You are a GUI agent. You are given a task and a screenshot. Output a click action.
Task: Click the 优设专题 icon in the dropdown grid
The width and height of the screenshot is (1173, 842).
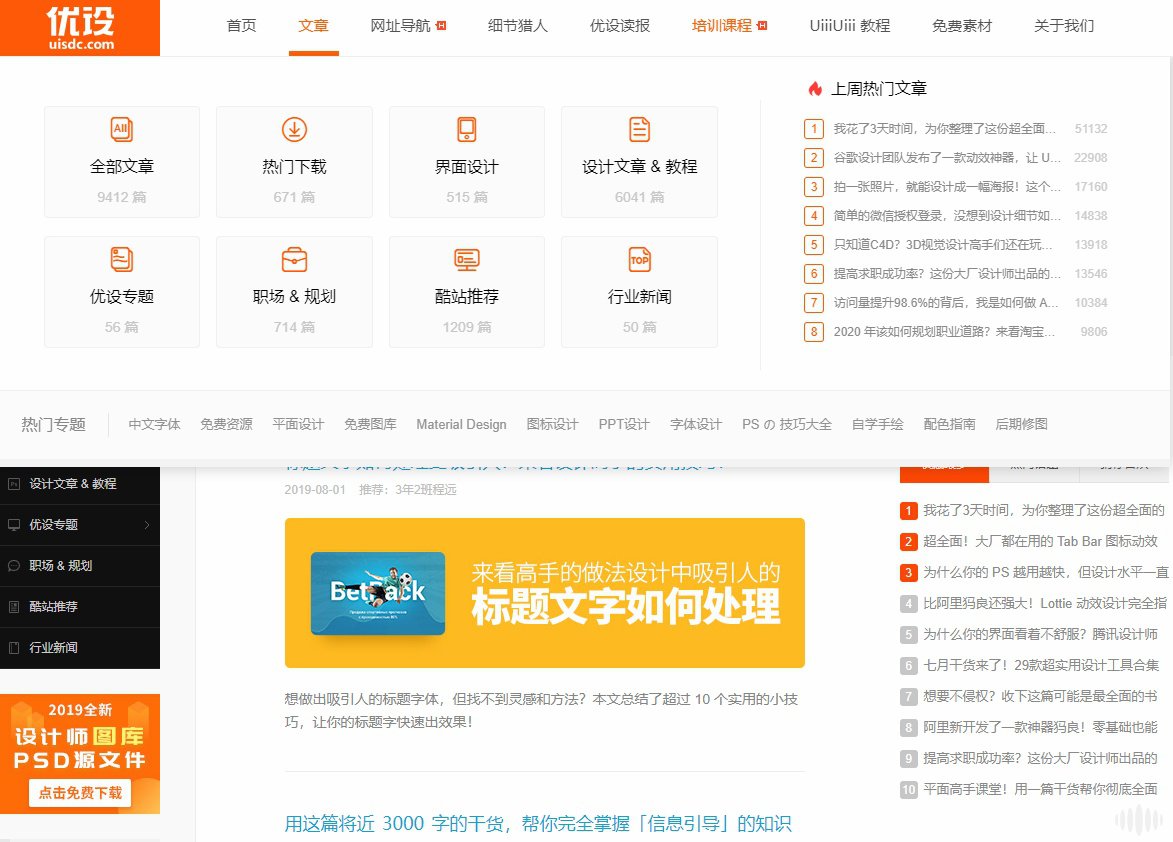[121, 259]
